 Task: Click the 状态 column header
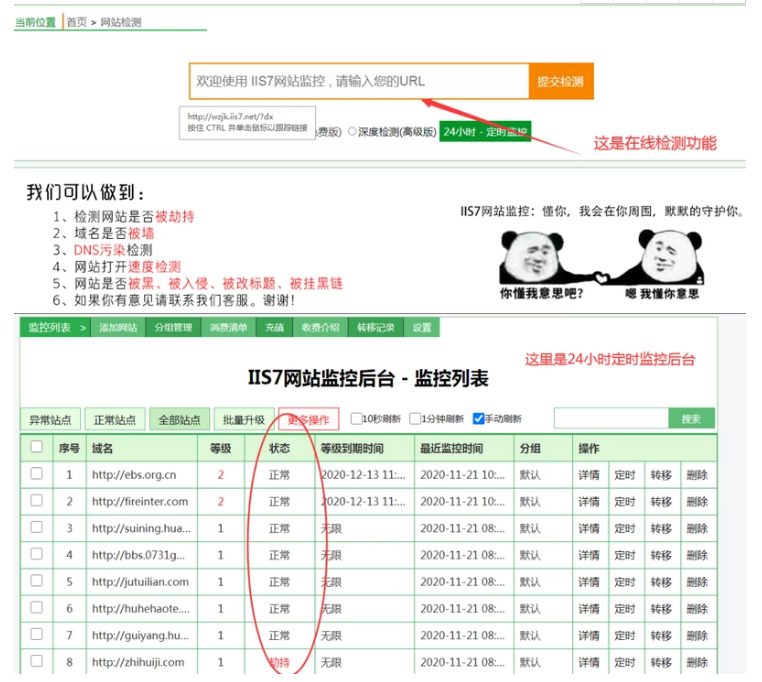(279, 448)
